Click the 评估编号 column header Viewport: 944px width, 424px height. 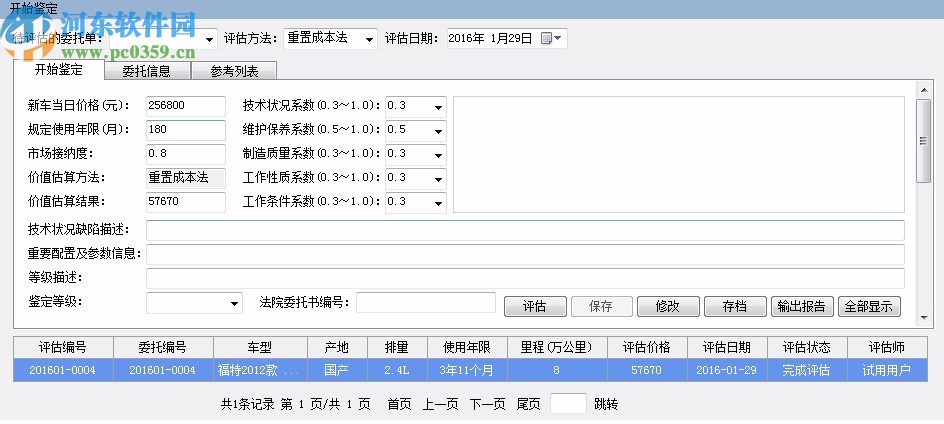(63, 348)
